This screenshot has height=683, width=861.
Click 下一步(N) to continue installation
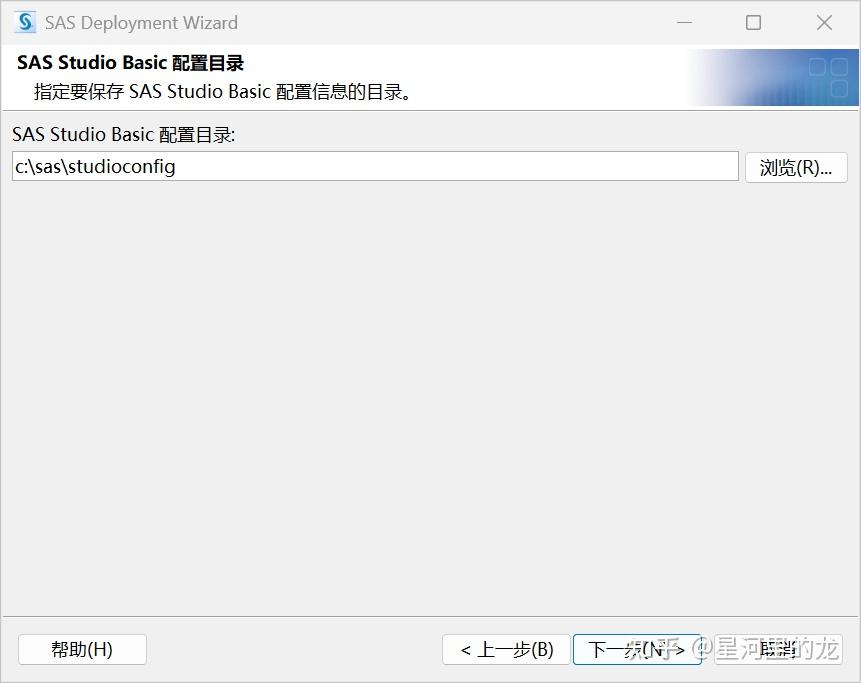pyautogui.click(x=638, y=649)
